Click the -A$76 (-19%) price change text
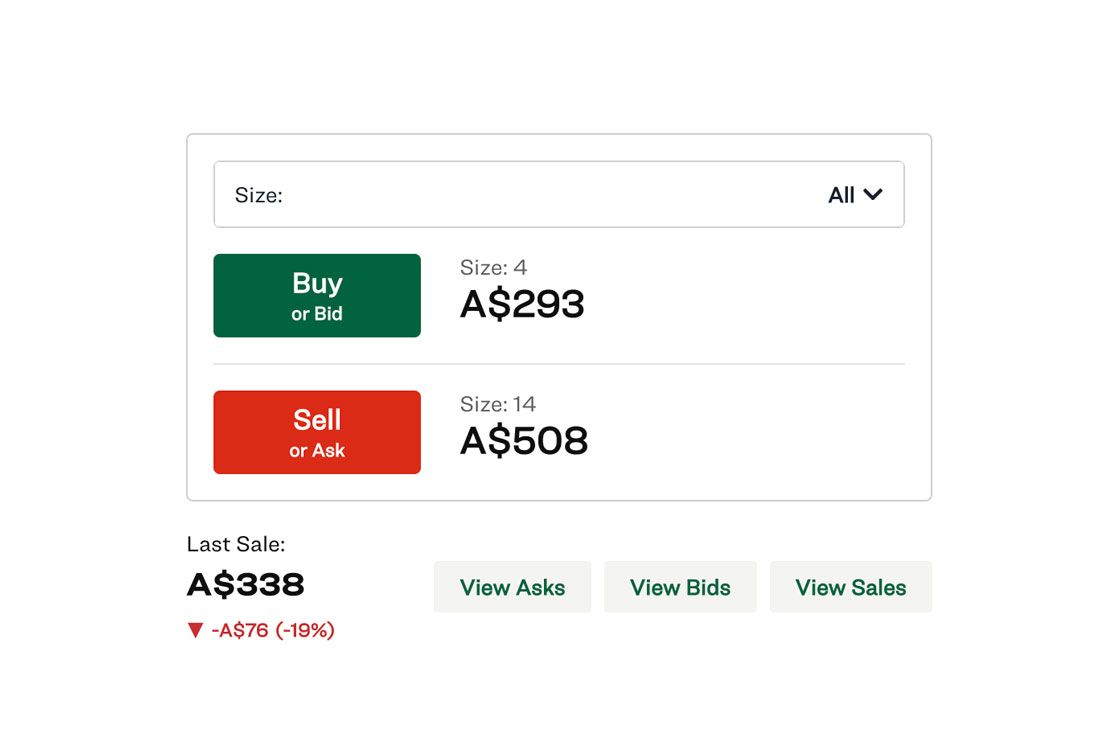This screenshot has height=735, width=1100. pos(273,631)
